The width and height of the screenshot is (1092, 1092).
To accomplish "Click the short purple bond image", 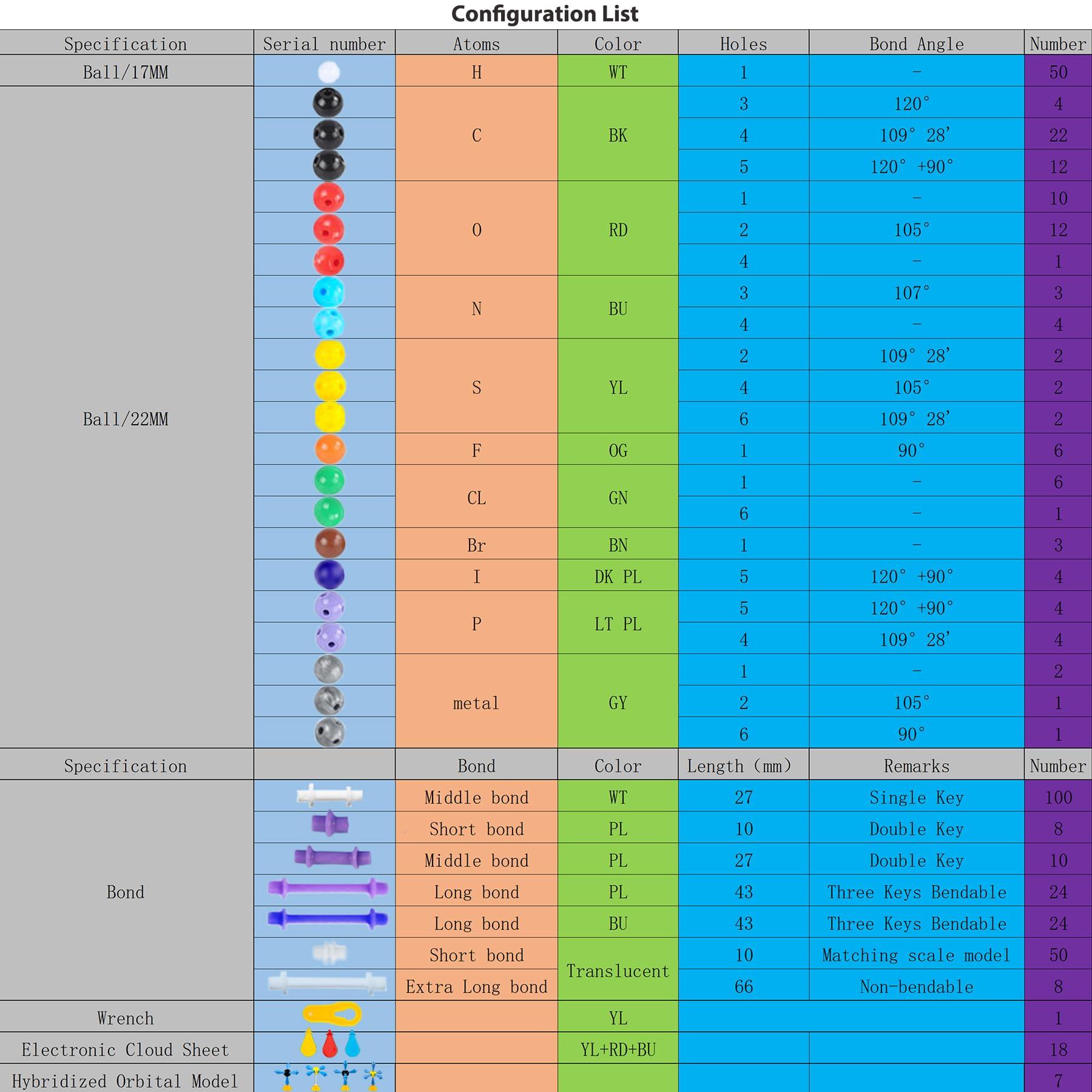I will point(329,824).
